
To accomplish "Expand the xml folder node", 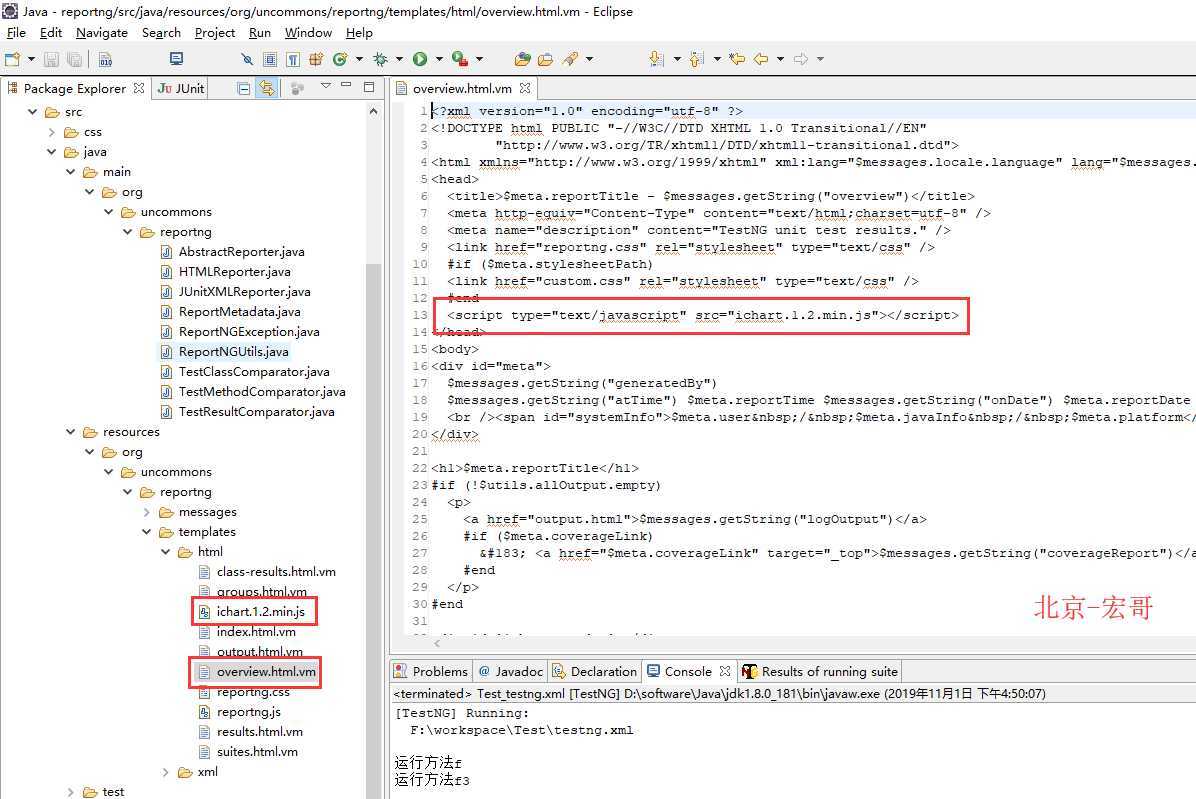I will [166, 772].
